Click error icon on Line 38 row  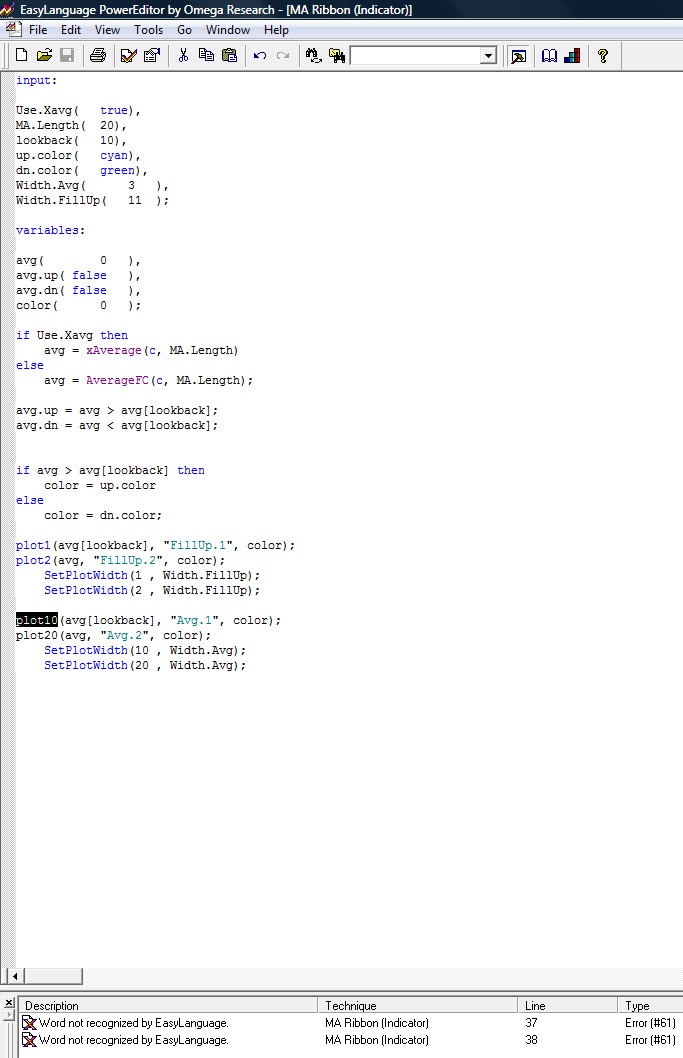coord(29,1040)
